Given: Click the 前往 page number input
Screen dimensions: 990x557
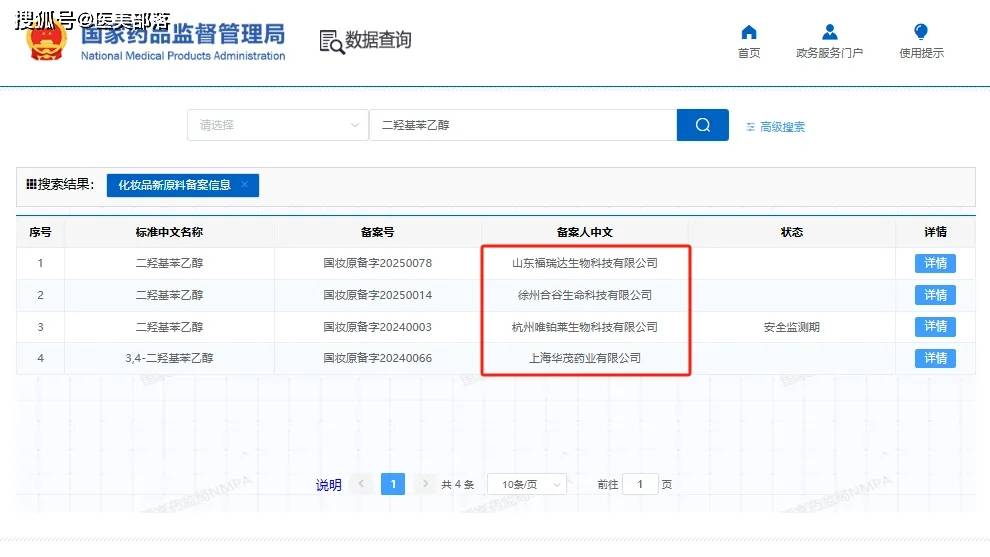Looking at the screenshot, I should [640, 484].
